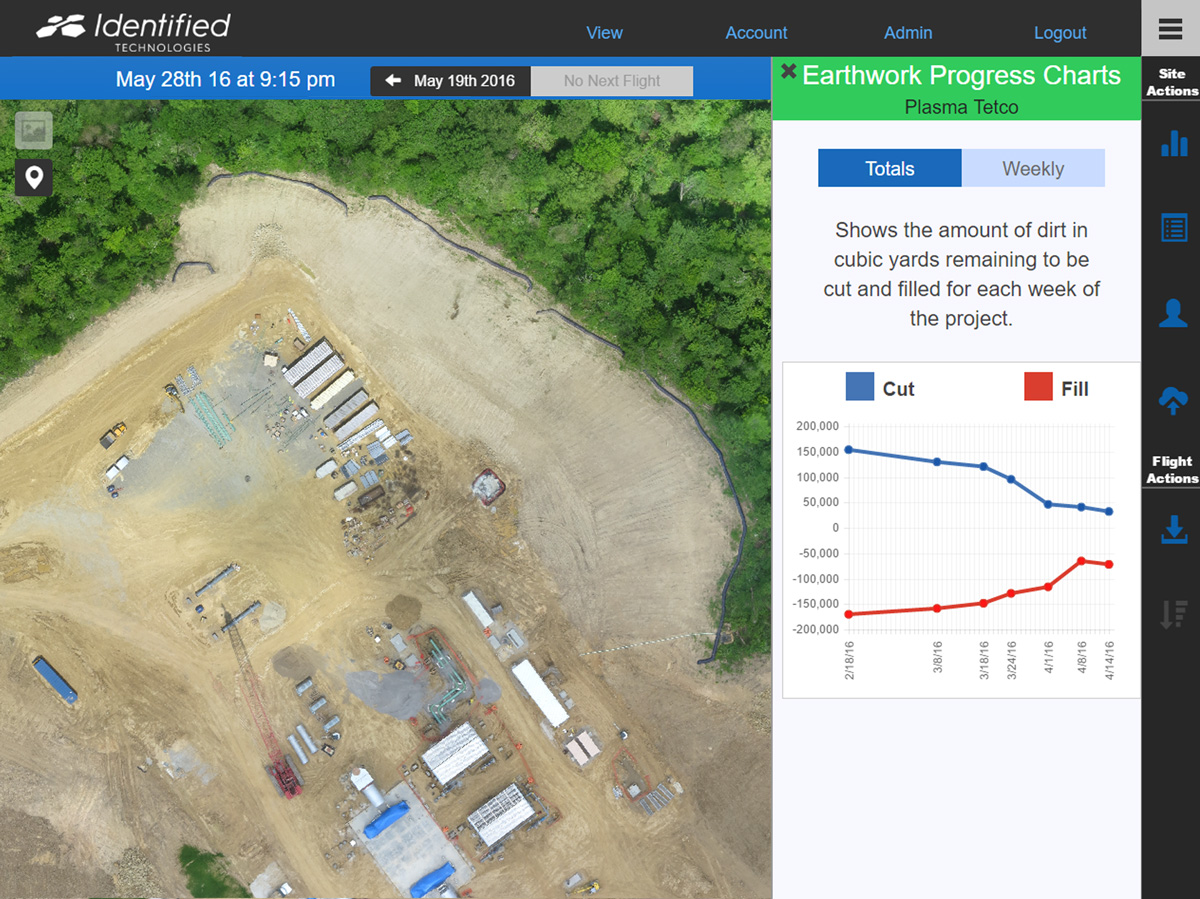The width and height of the screenshot is (1200, 899).
Task: Close the Earthwork Progress Charts panel
Action: click(788, 72)
